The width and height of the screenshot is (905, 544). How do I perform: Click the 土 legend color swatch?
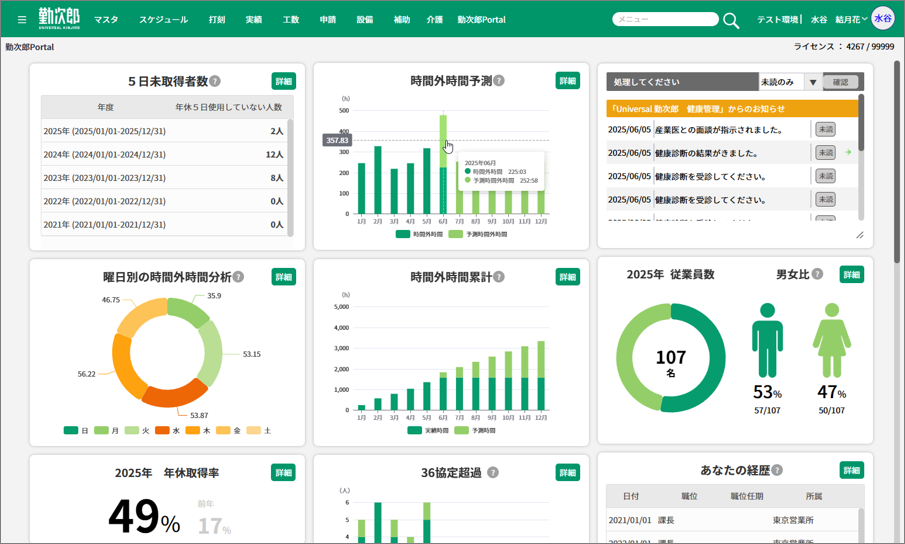pos(253,430)
